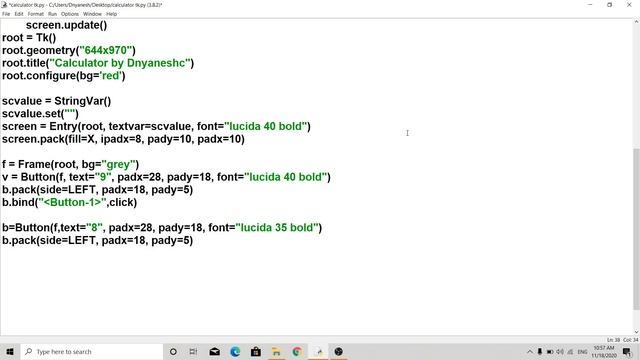
Task: Open File Explorer from taskbar
Action: click(276, 351)
